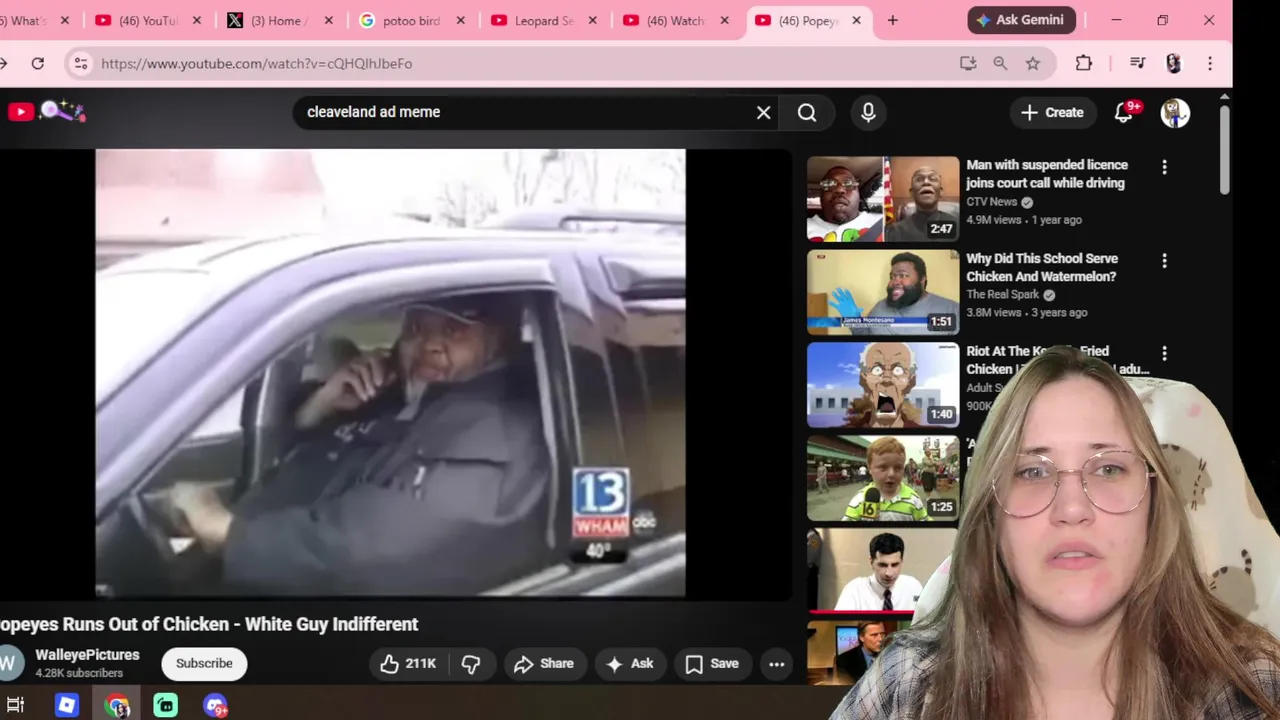Like the video (211K)

click(x=409, y=663)
